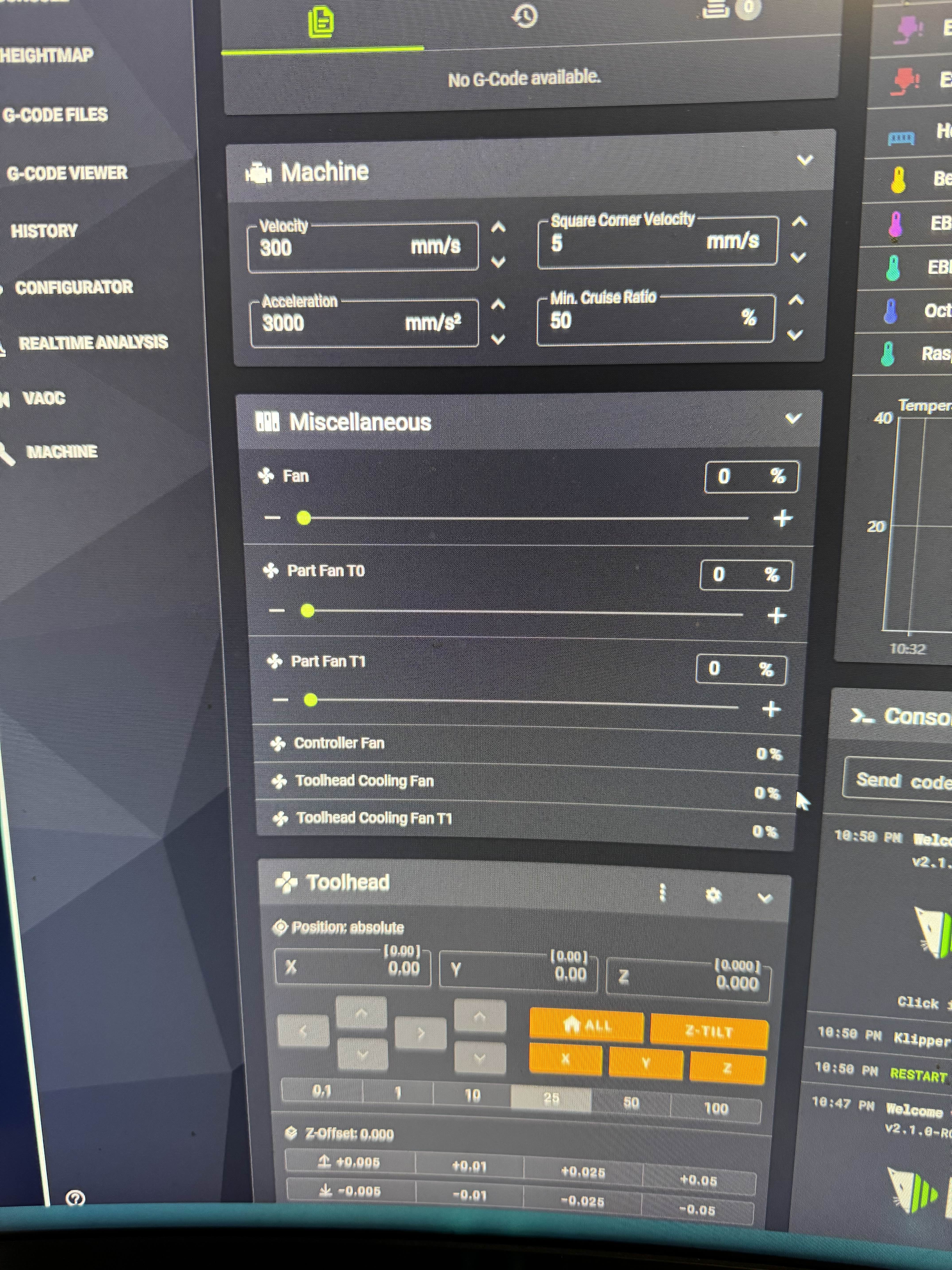952x1270 pixels.
Task: Open the G-code file tab icon
Action: point(321,22)
